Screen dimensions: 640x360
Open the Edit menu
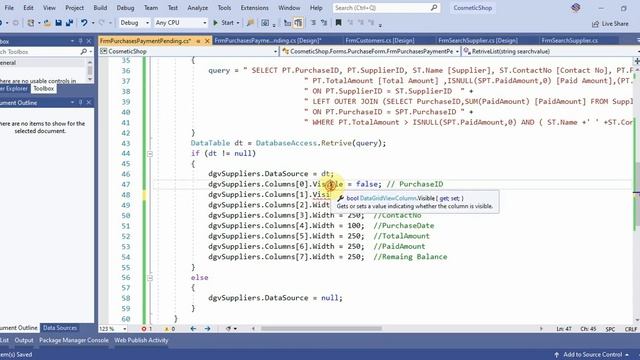coord(28,8)
